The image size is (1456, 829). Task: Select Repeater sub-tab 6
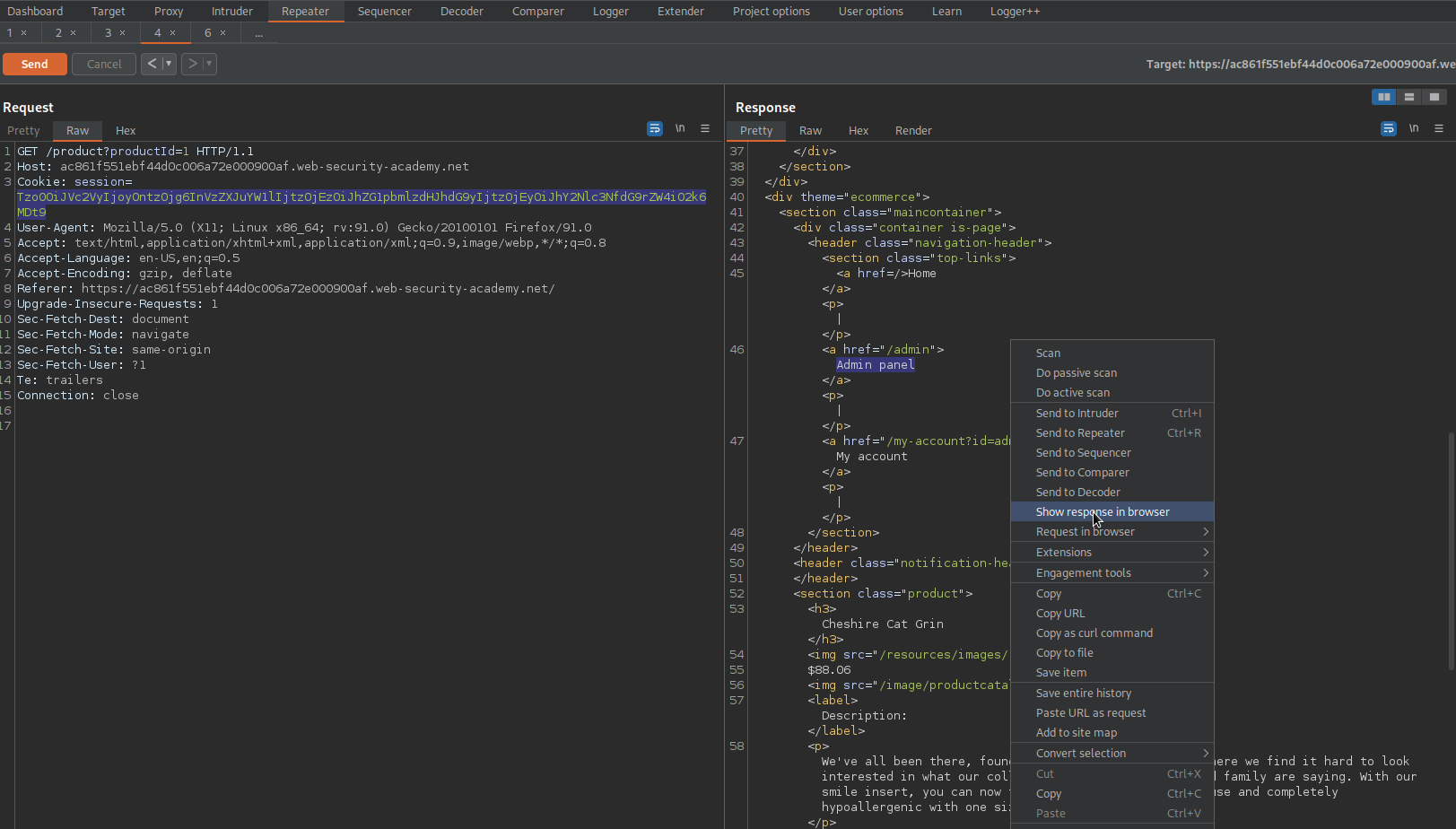click(x=208, y=33)
